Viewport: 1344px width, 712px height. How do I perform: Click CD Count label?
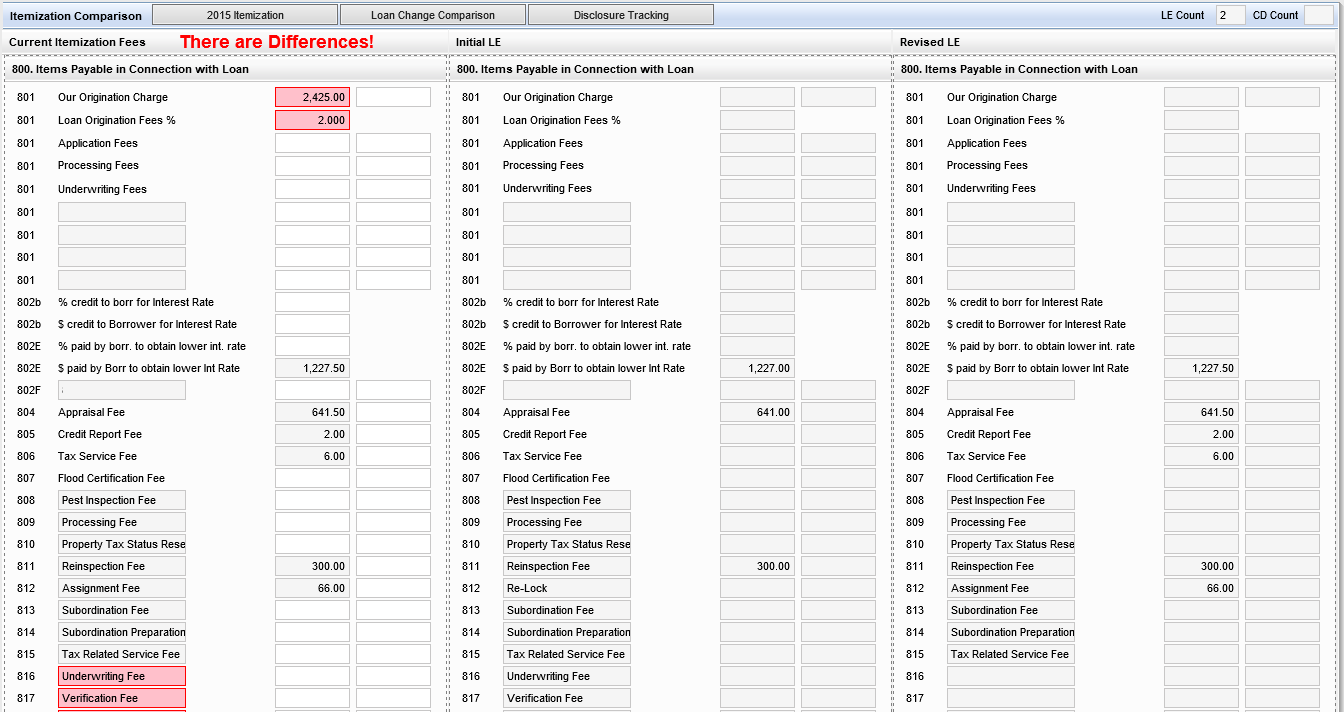click(x=1276, y=16)
